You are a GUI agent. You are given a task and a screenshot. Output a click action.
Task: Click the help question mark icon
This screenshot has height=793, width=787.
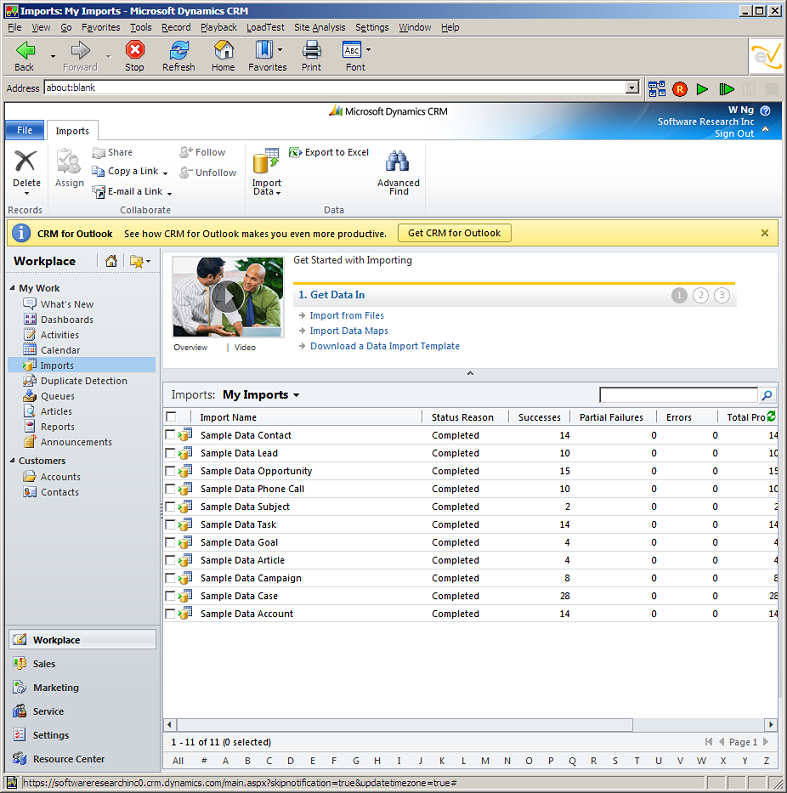coord(765,111)
